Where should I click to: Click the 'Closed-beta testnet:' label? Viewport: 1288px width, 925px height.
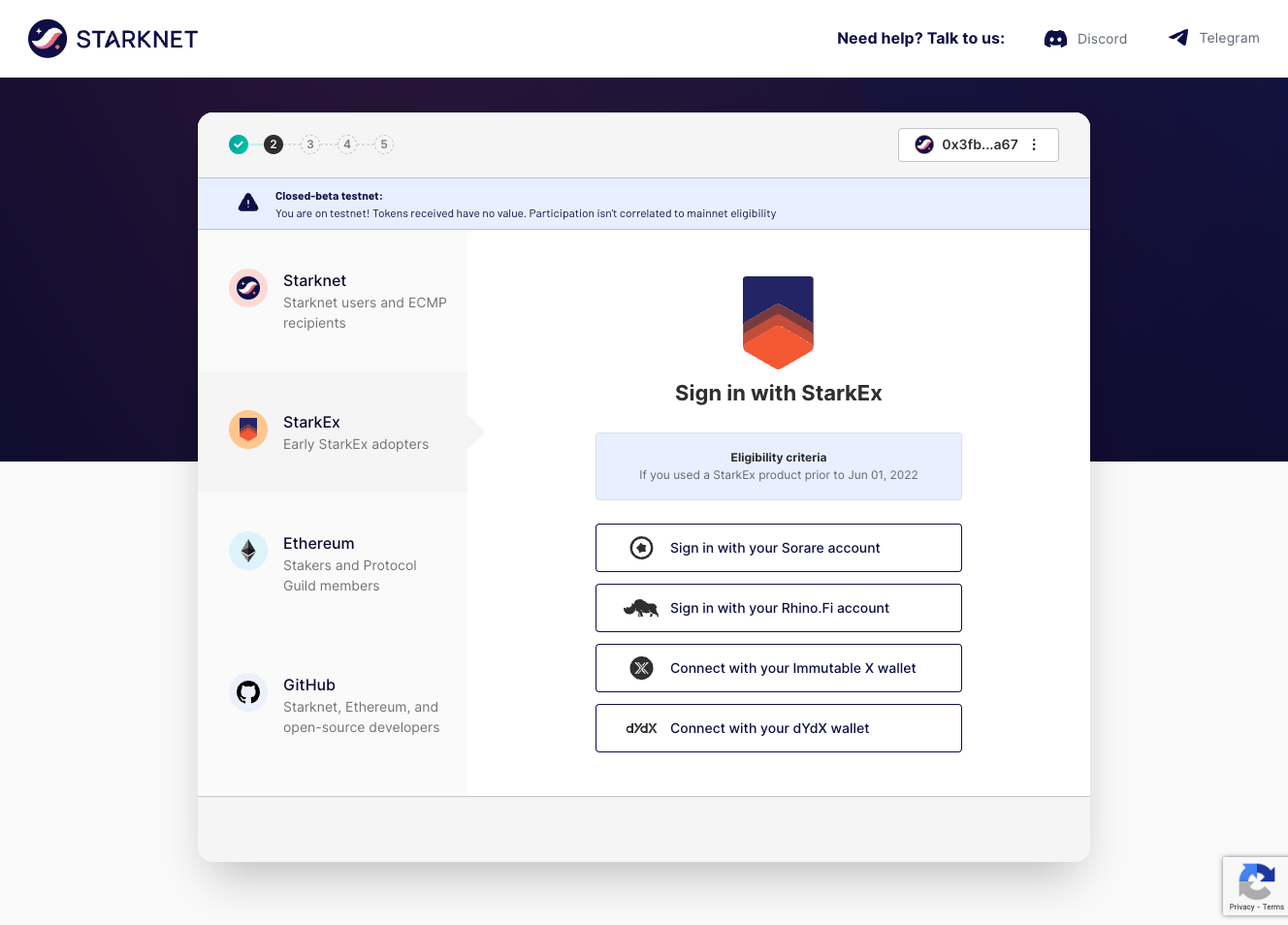329,196
